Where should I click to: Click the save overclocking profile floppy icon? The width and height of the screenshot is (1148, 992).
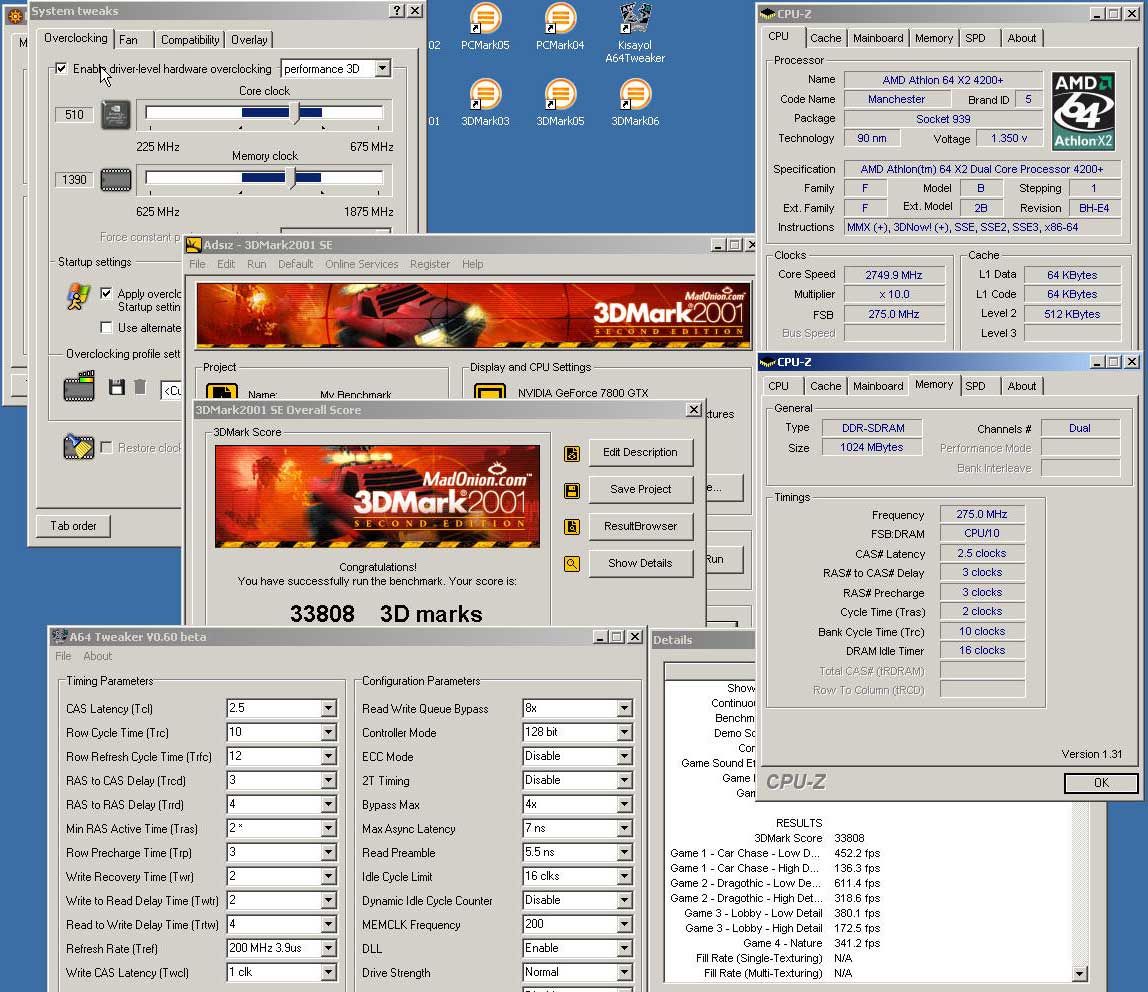116,387
